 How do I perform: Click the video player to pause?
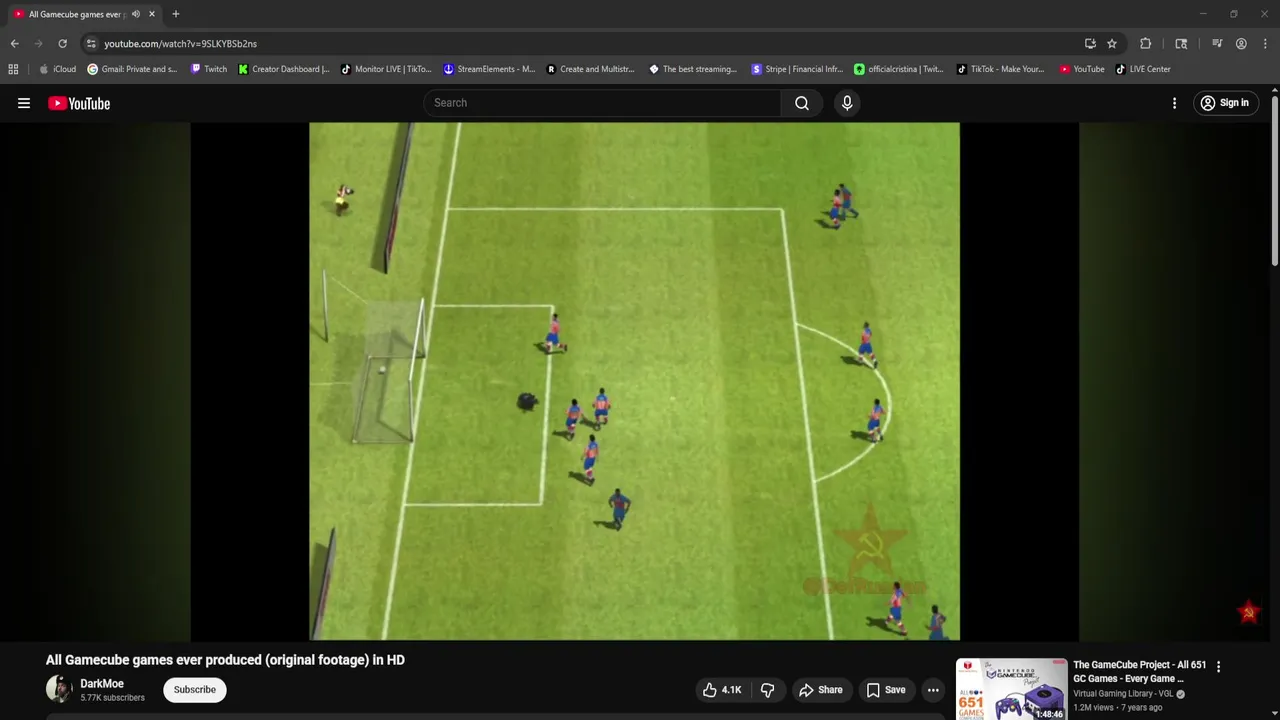tap(634, 381)
